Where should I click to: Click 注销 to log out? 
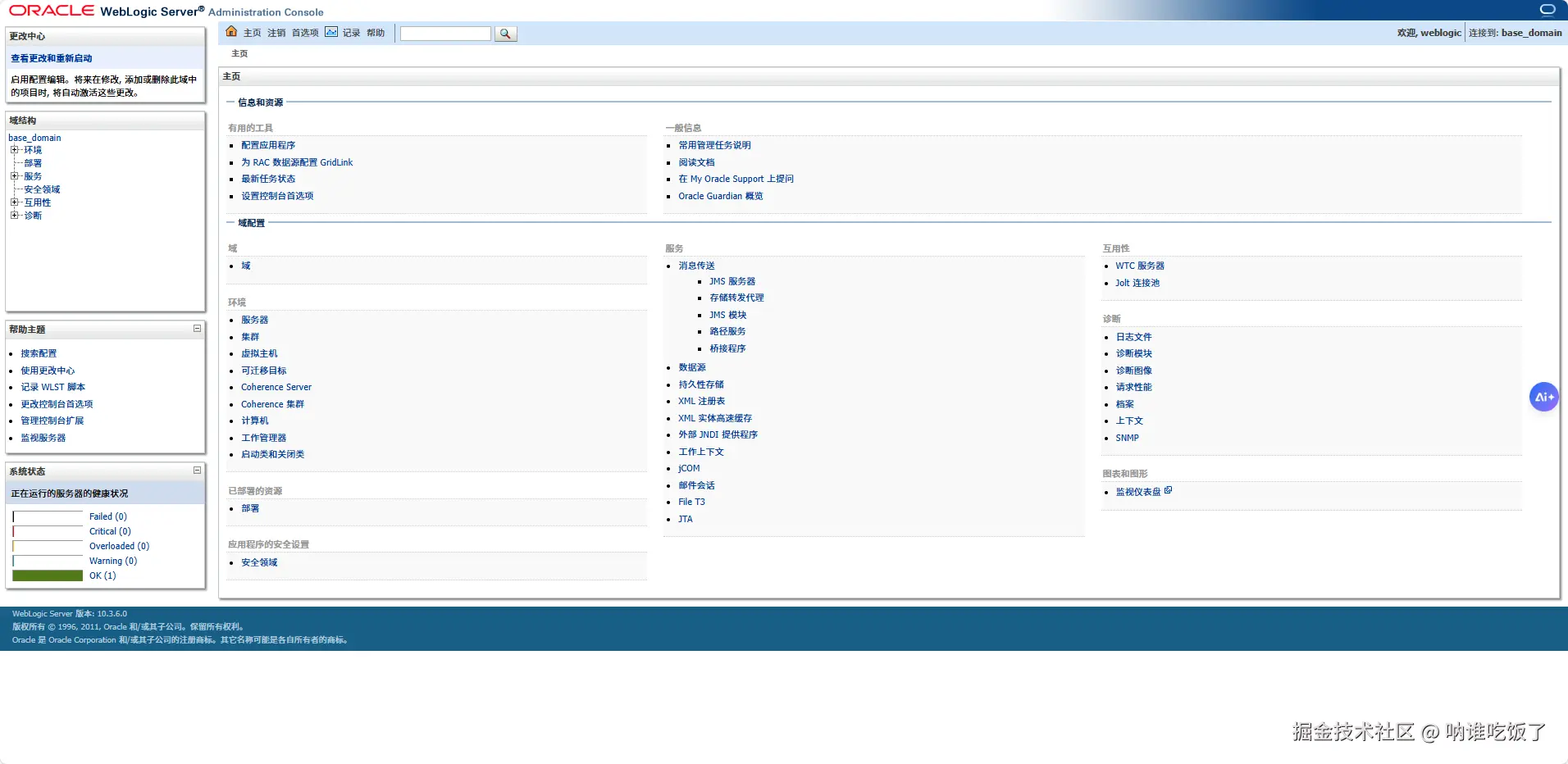click(276, 33)
